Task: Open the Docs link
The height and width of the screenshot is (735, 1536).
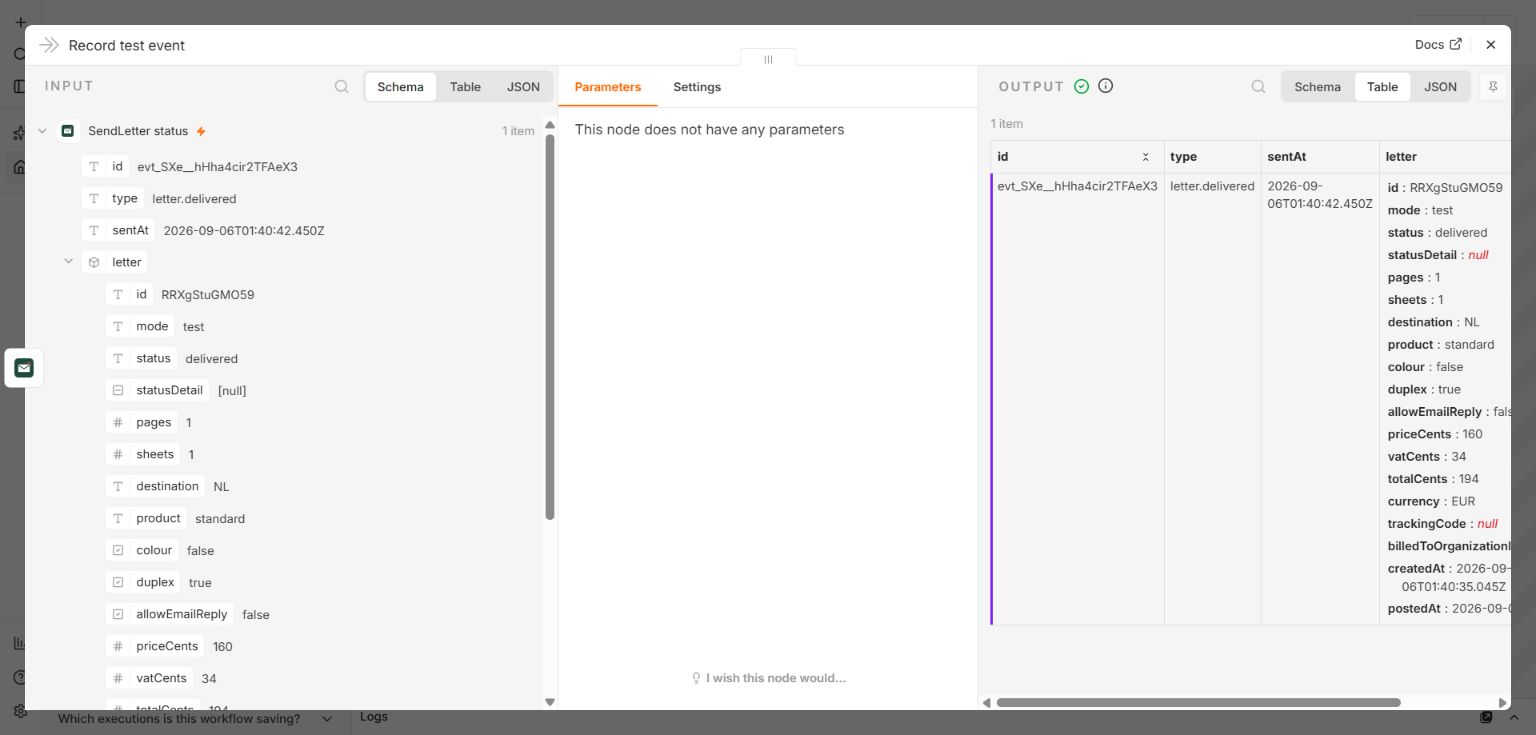Action: click(1438, 45)
